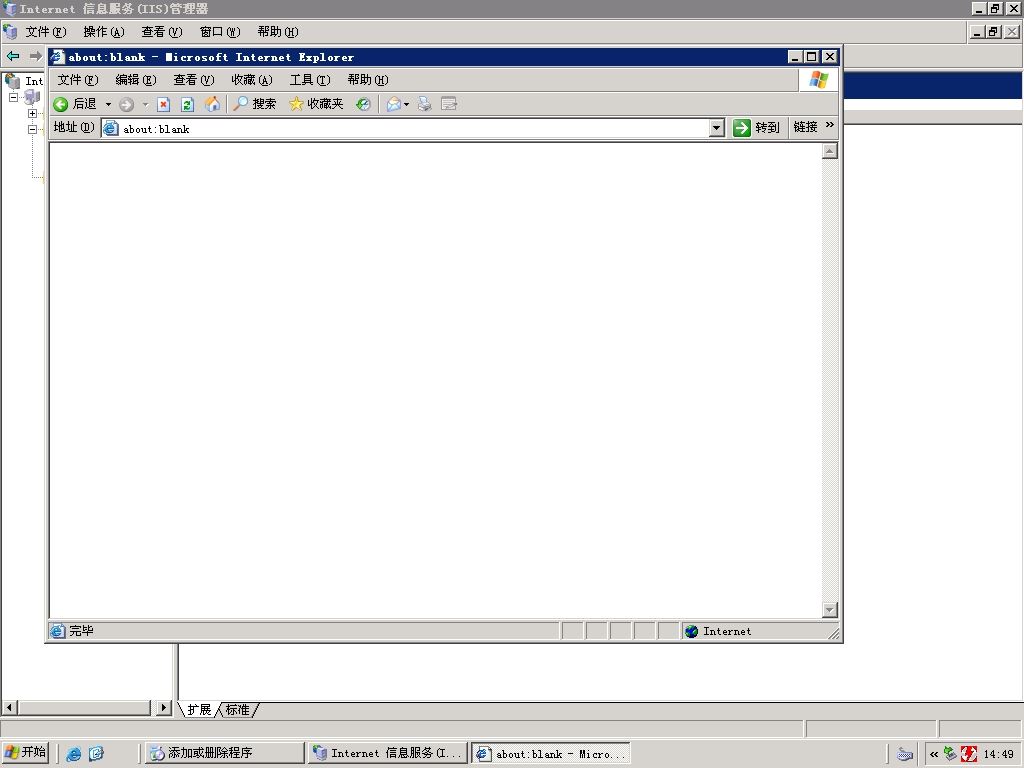This screenshot has height=768, width=1024.
Task: Click the Refresh page icon
Action: [187, 104]
